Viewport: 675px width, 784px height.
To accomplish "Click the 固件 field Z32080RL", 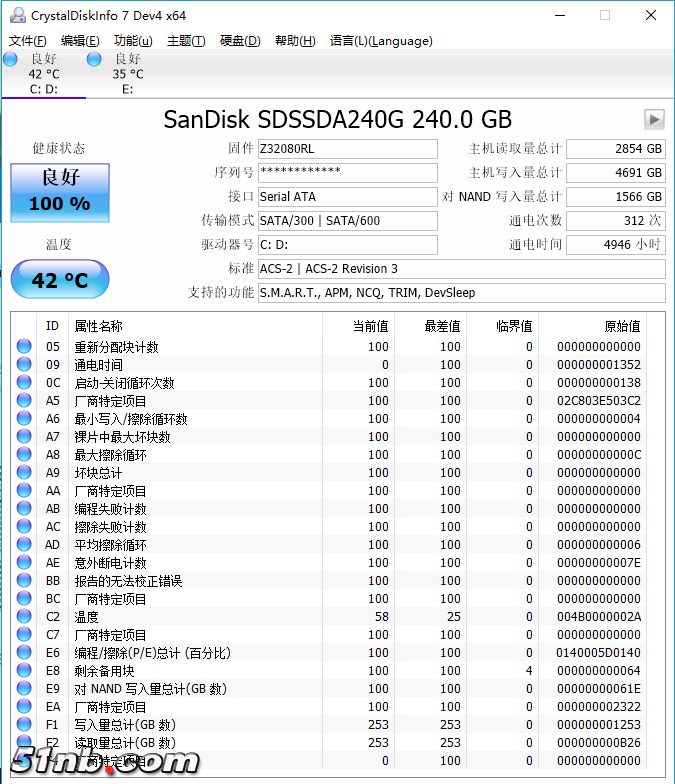I will click(x=348, y=149).
